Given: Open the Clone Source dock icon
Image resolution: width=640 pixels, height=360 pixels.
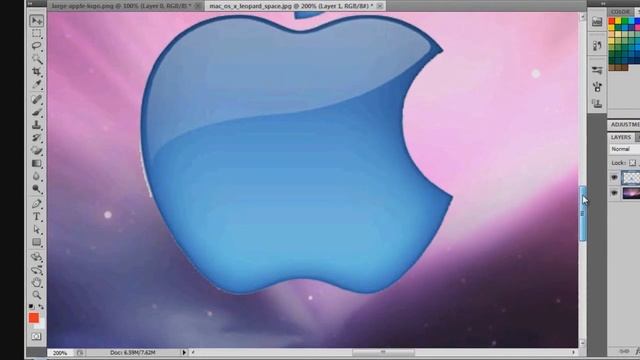Looking at the screenshot, I should (x=597, y=87).
